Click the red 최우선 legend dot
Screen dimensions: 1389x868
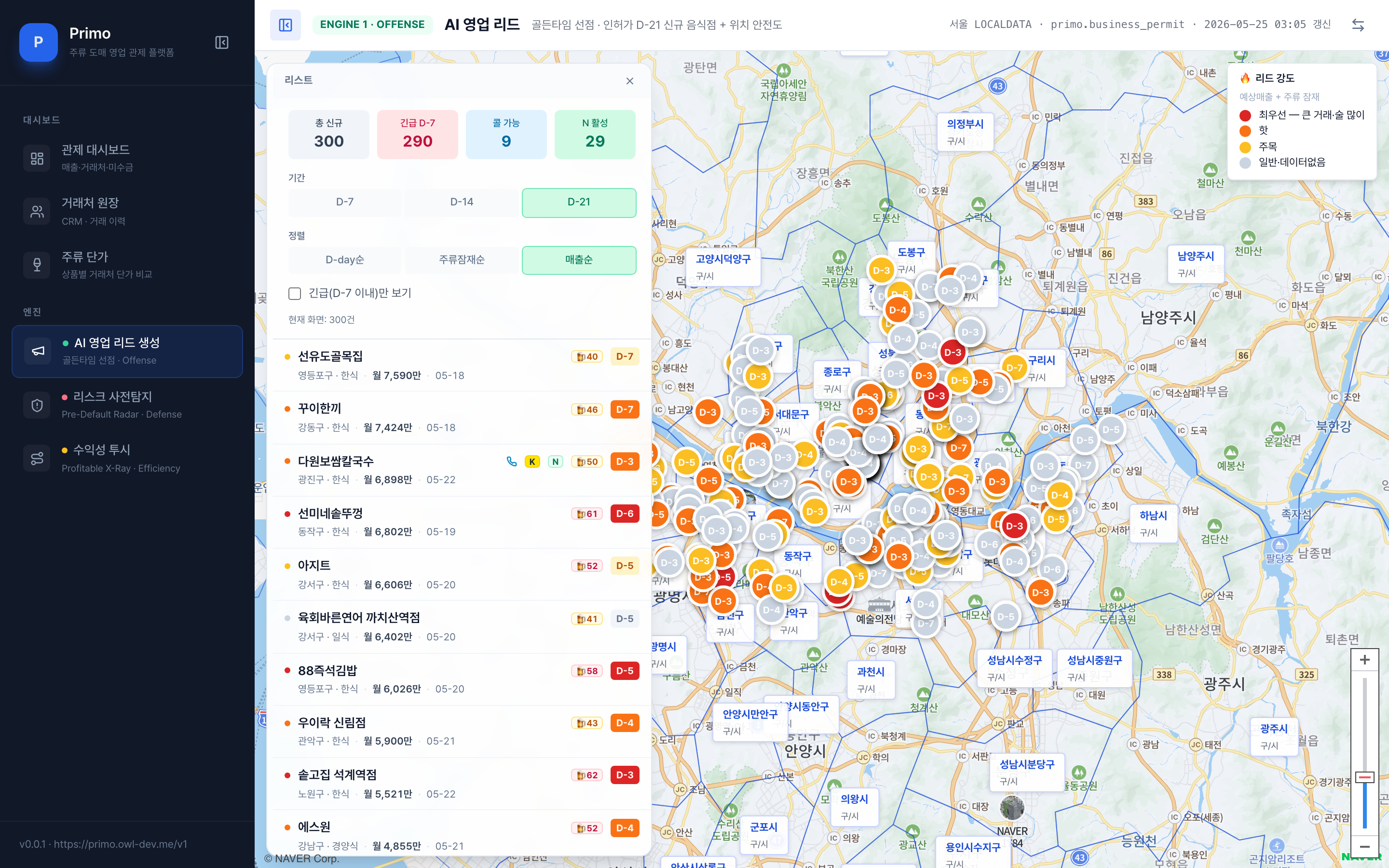tap(1245, 115)
